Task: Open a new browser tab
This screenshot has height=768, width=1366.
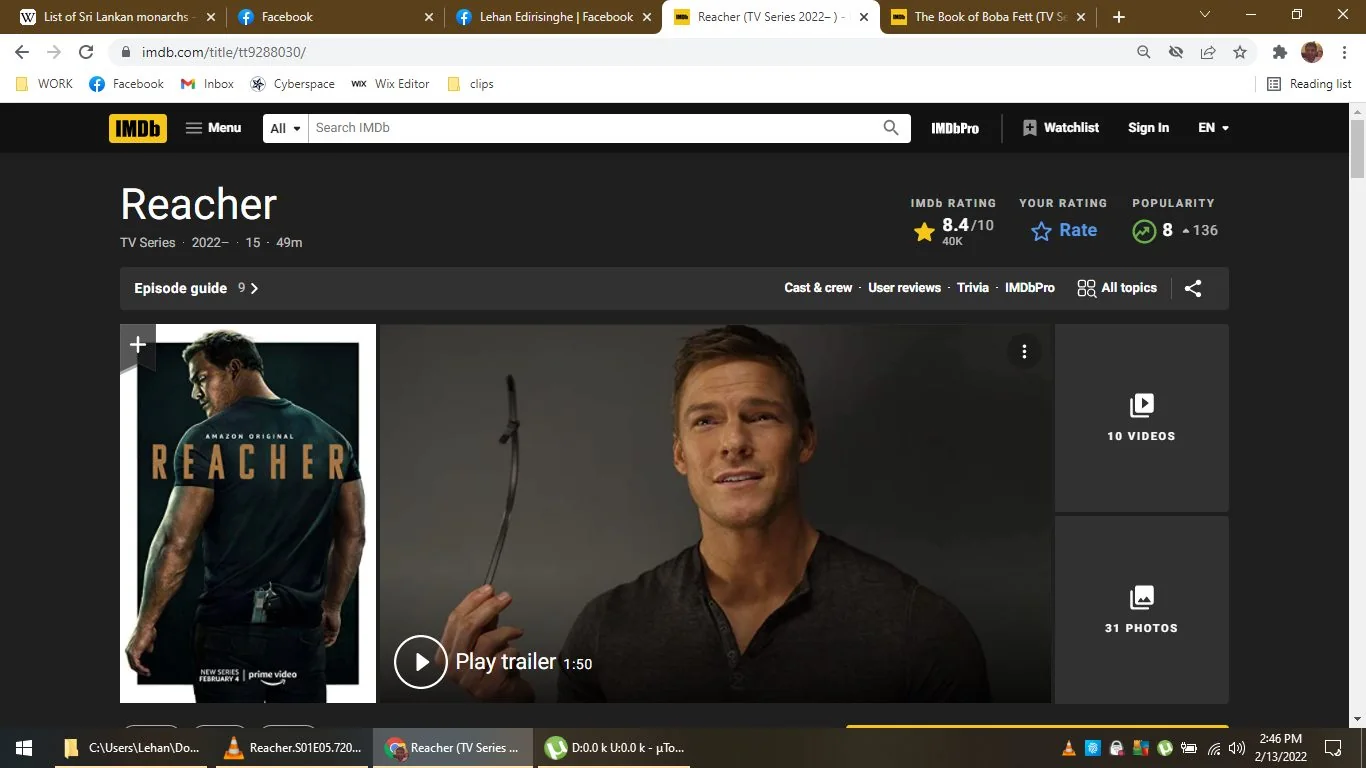Action: pos(1119,17)
